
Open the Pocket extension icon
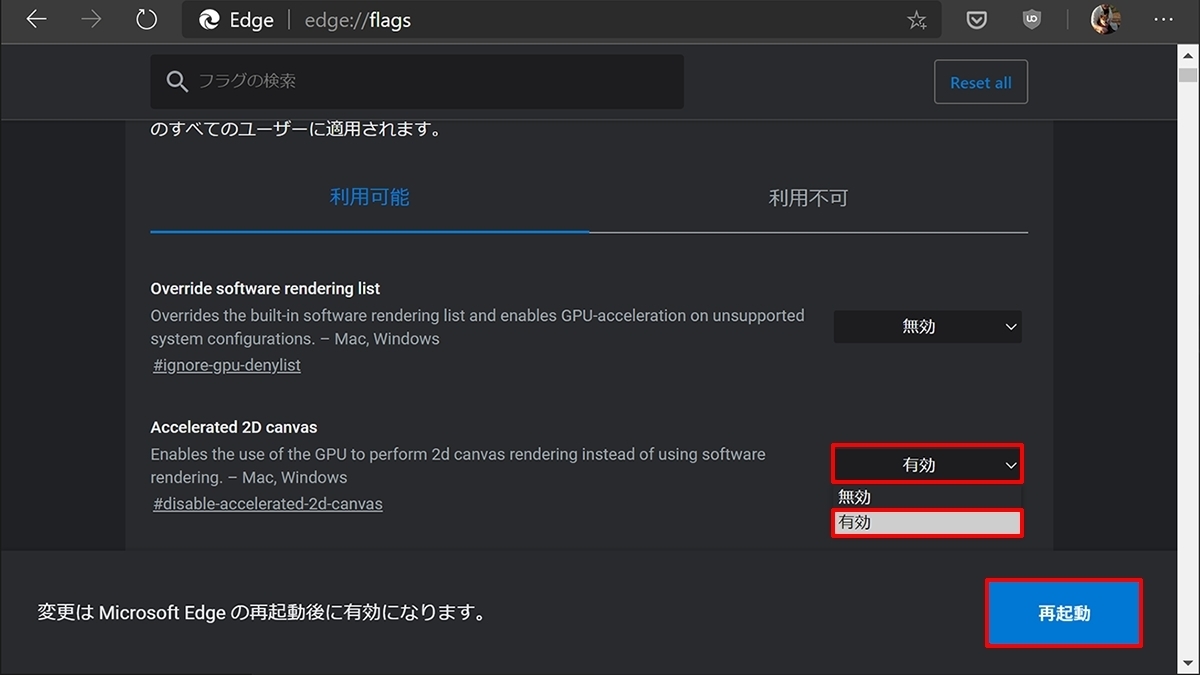(977, 19)
